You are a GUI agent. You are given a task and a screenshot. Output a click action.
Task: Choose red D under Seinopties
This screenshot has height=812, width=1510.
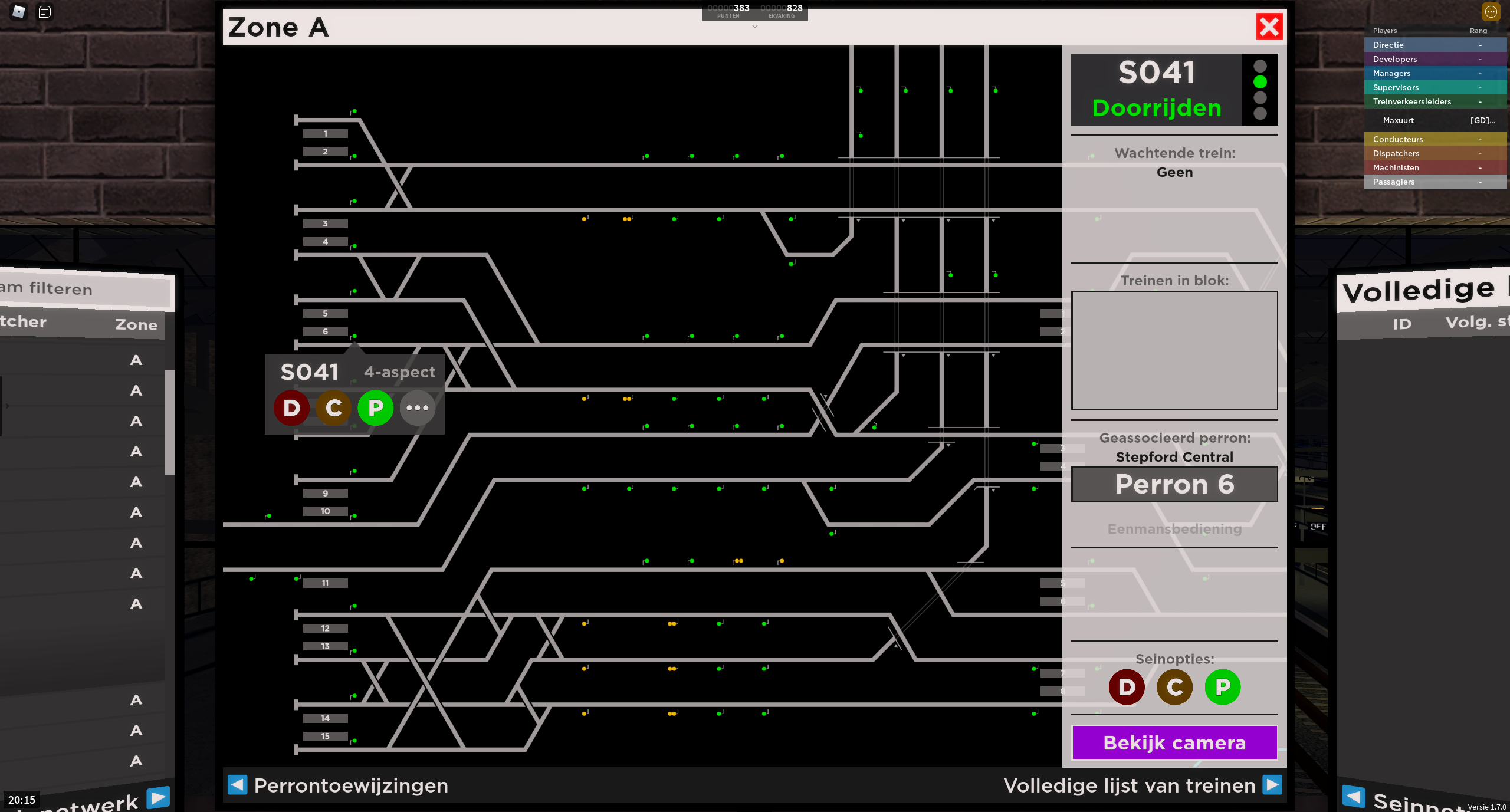[x=1127, y=687]
